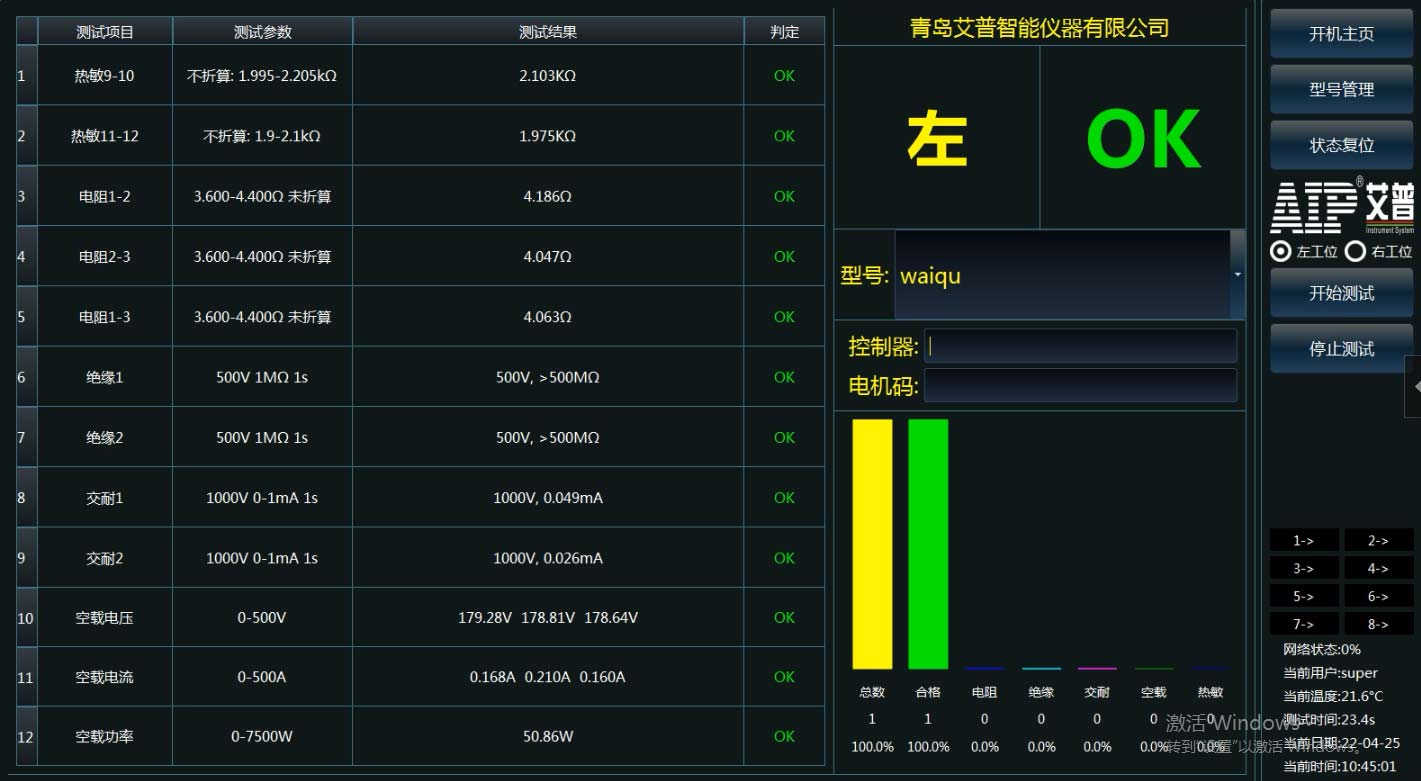Screen dimensions: 1421x781
Task: Switch to 型号管理 management page
Action: tap(1341, 89)
